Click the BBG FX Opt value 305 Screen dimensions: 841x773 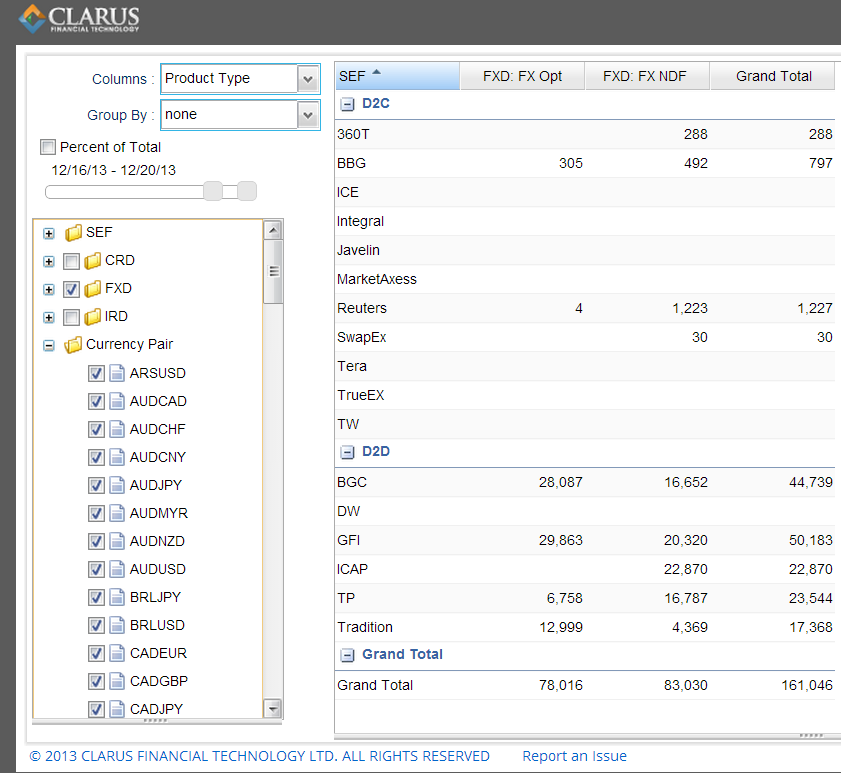coord(571,164)
